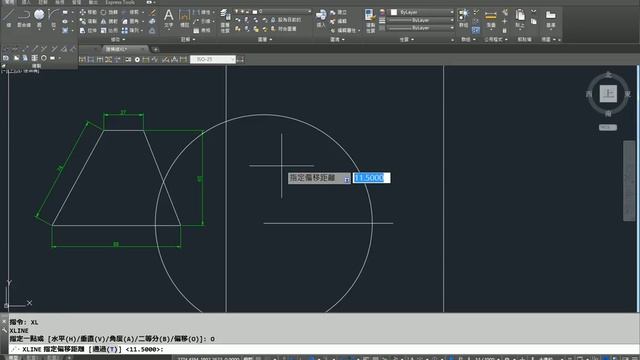Open the Express Tools ribbon tab
This screenshot has width=640, height=360.
point(120,2)
